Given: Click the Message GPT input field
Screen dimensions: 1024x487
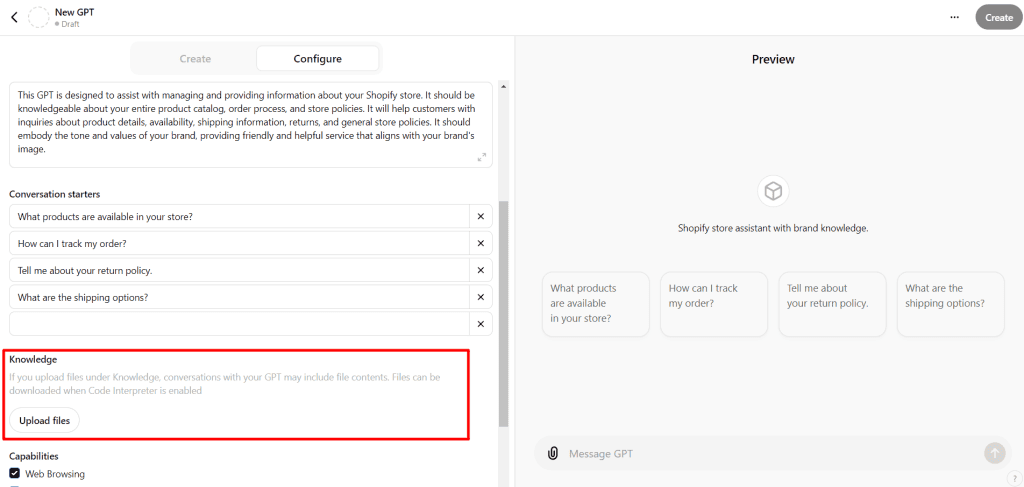Looking at the screenshot, I should point(772,454).
